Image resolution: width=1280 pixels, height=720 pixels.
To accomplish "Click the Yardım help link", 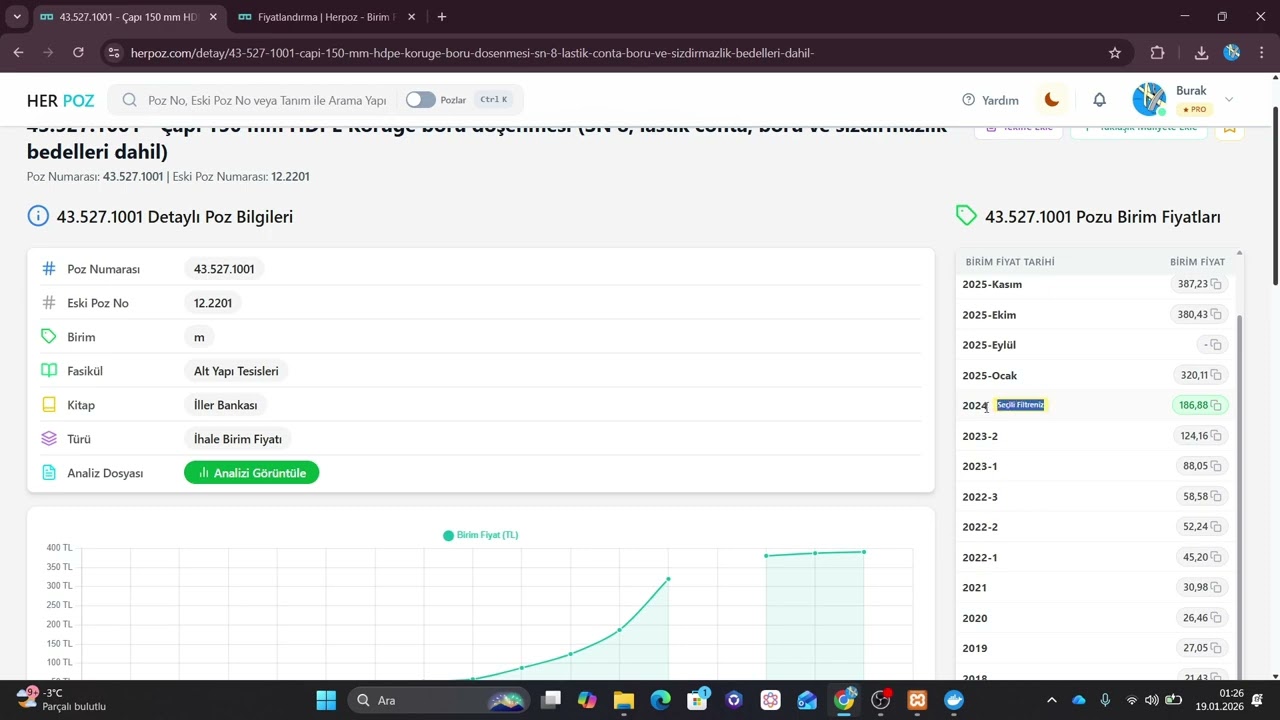I will click(x=990, y=100).
